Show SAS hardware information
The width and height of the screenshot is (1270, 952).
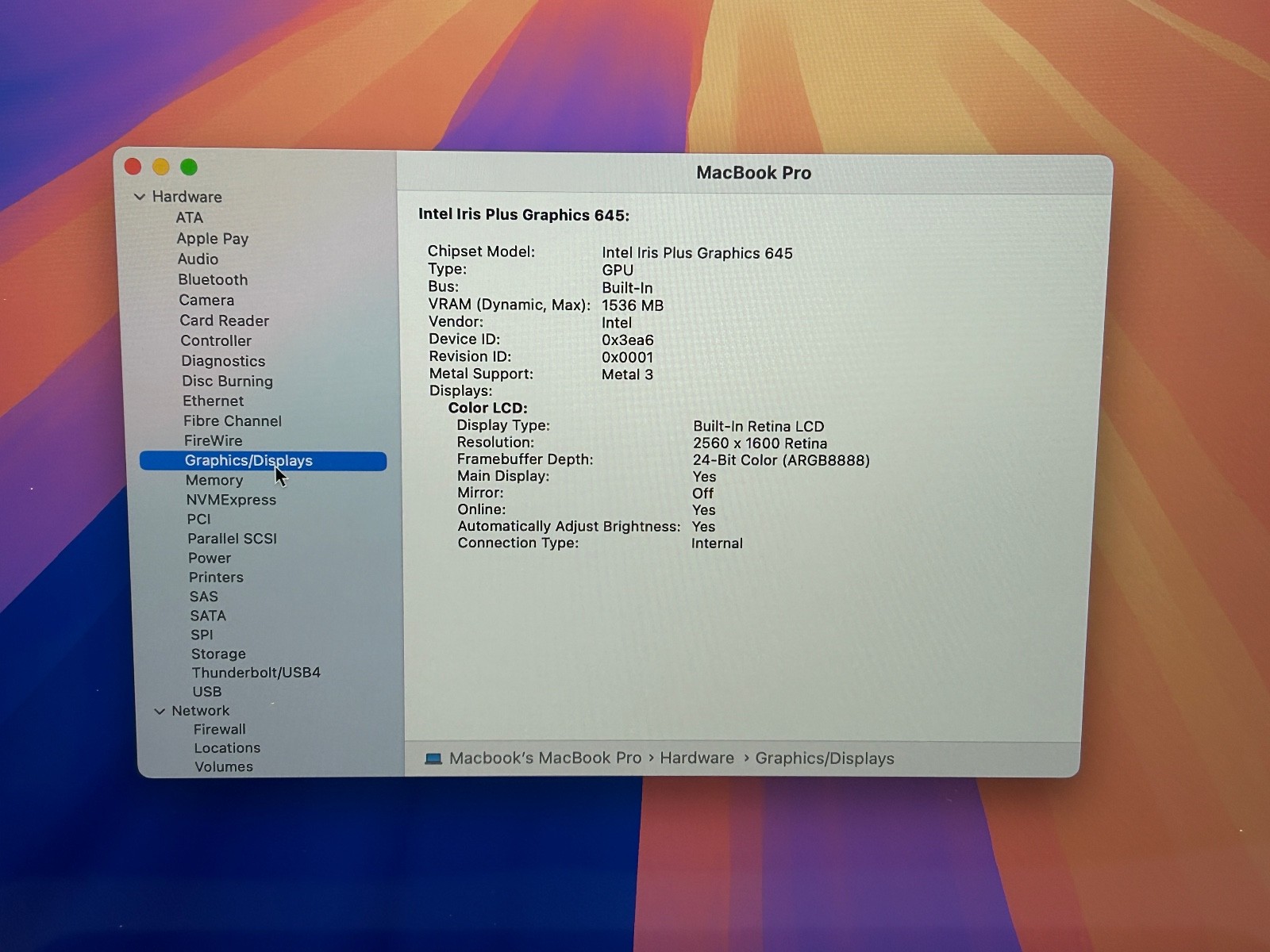203,597
